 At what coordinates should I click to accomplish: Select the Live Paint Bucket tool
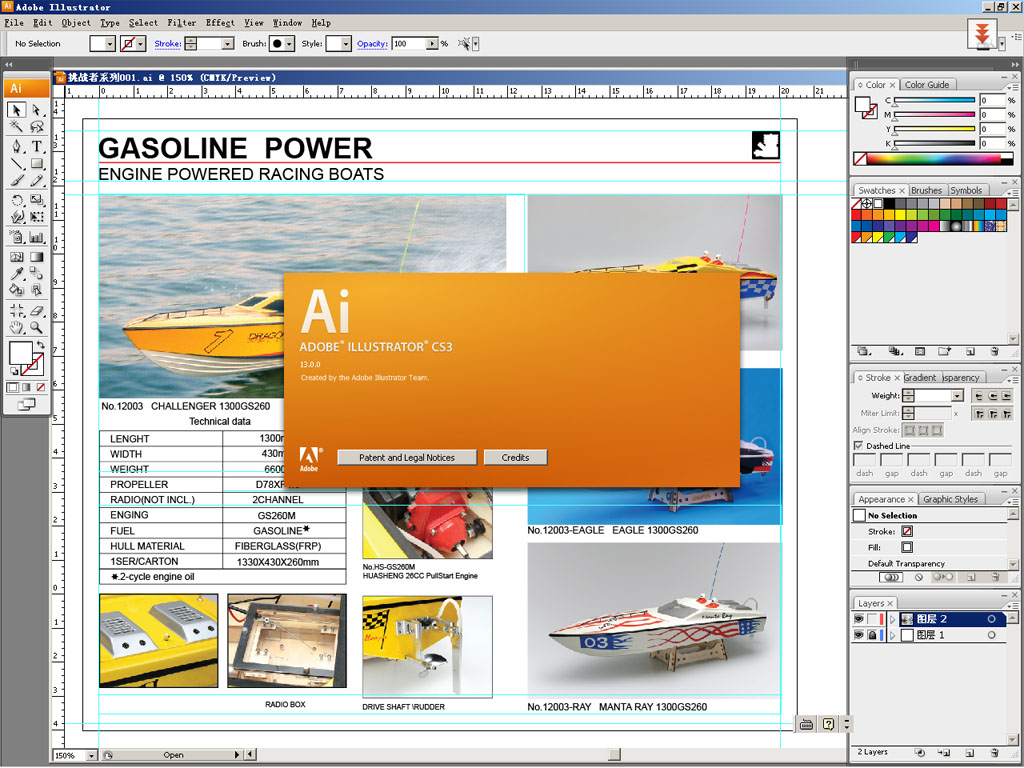click(17, 290)
